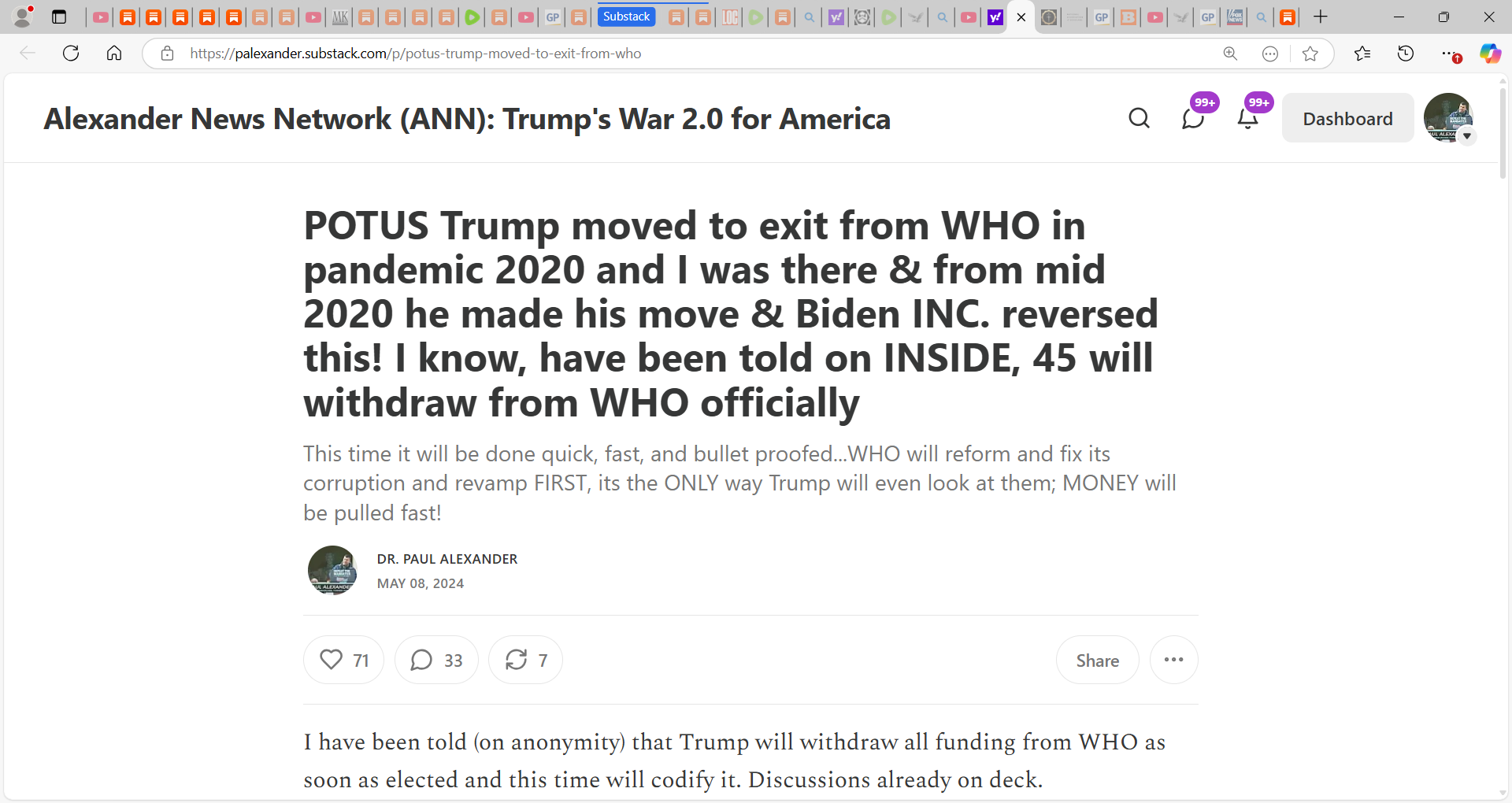Open browser settings and more menu
The image size is (1512, 803).
pyautogui.click(x=1447, y=54)
